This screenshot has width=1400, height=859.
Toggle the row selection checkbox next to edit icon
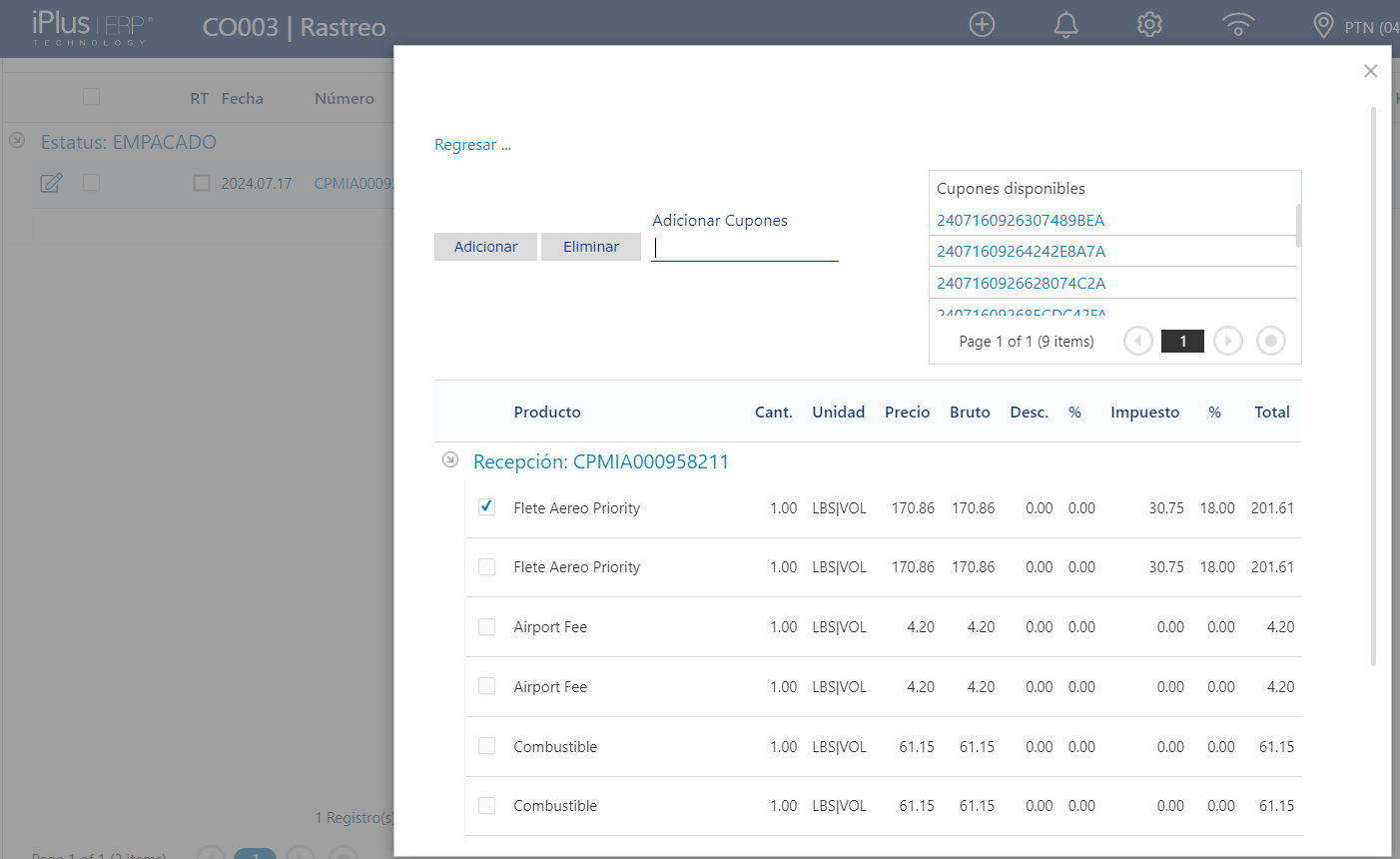pyautogui.click(x=91, y=183)
